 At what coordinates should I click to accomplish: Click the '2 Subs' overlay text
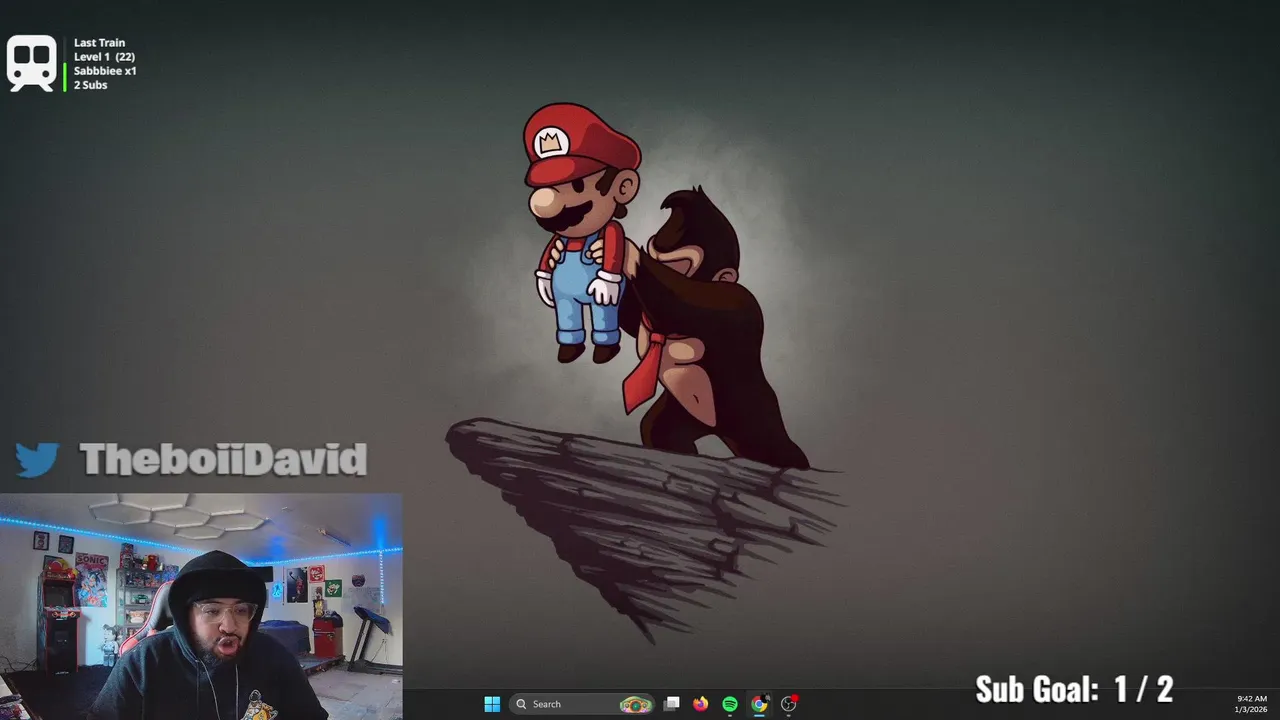(x=90, y=85)
